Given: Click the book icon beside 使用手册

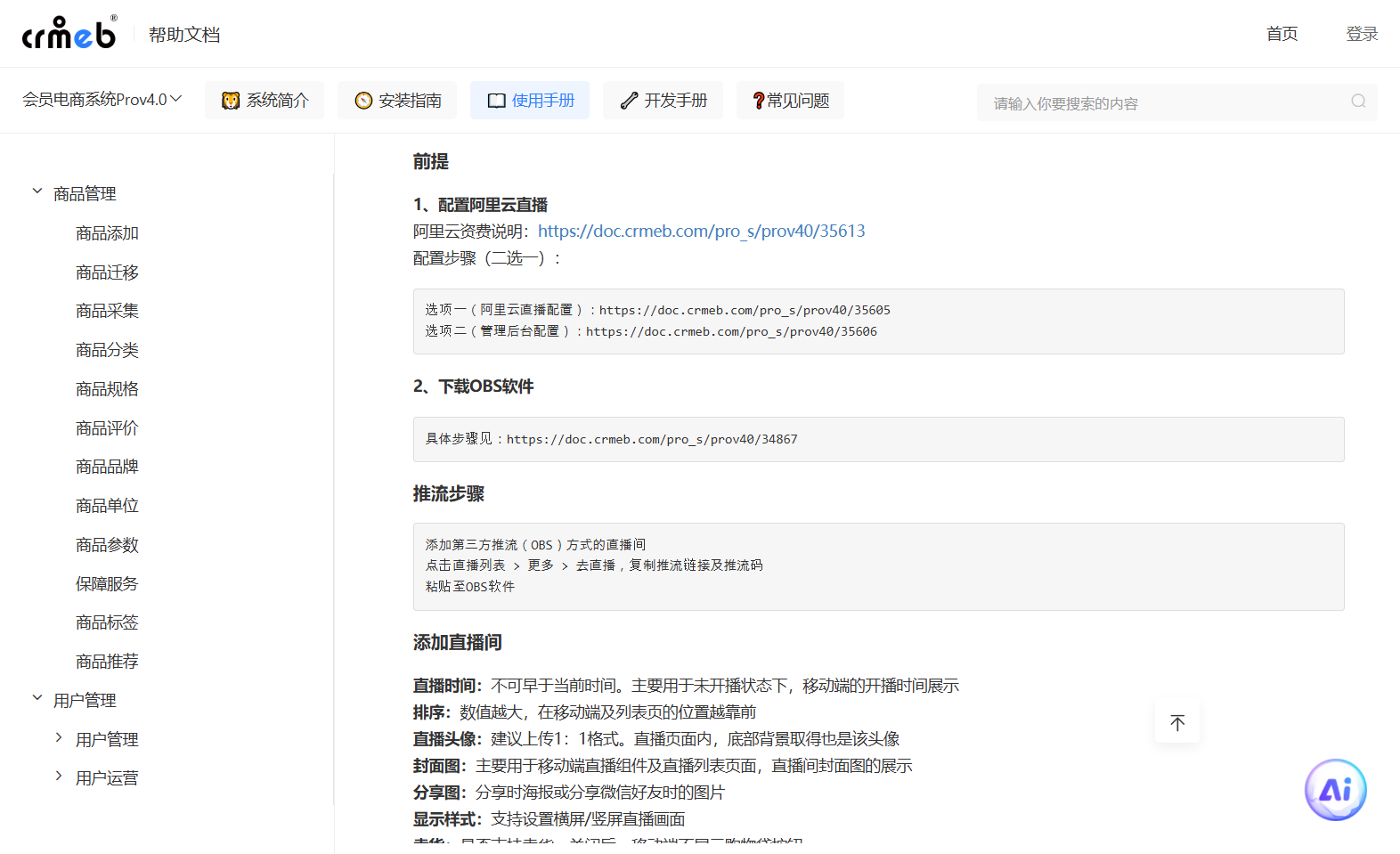Looking at the screenshot, I should pyautogui.click(x=496, y=101).
